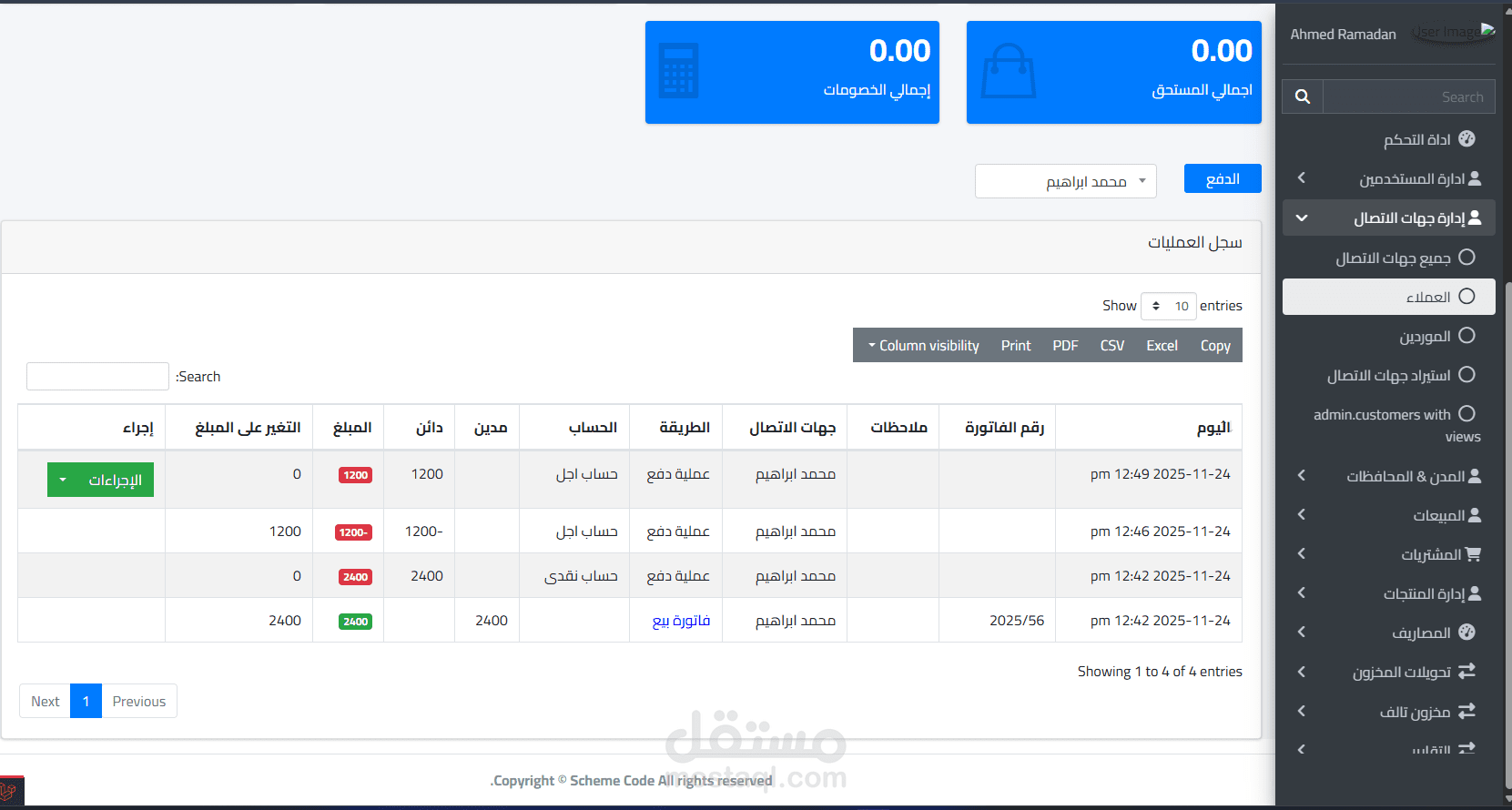Expand the المبيعات menu chevron
This screenshot has height=810, width=1512.
click(1302, 515)
